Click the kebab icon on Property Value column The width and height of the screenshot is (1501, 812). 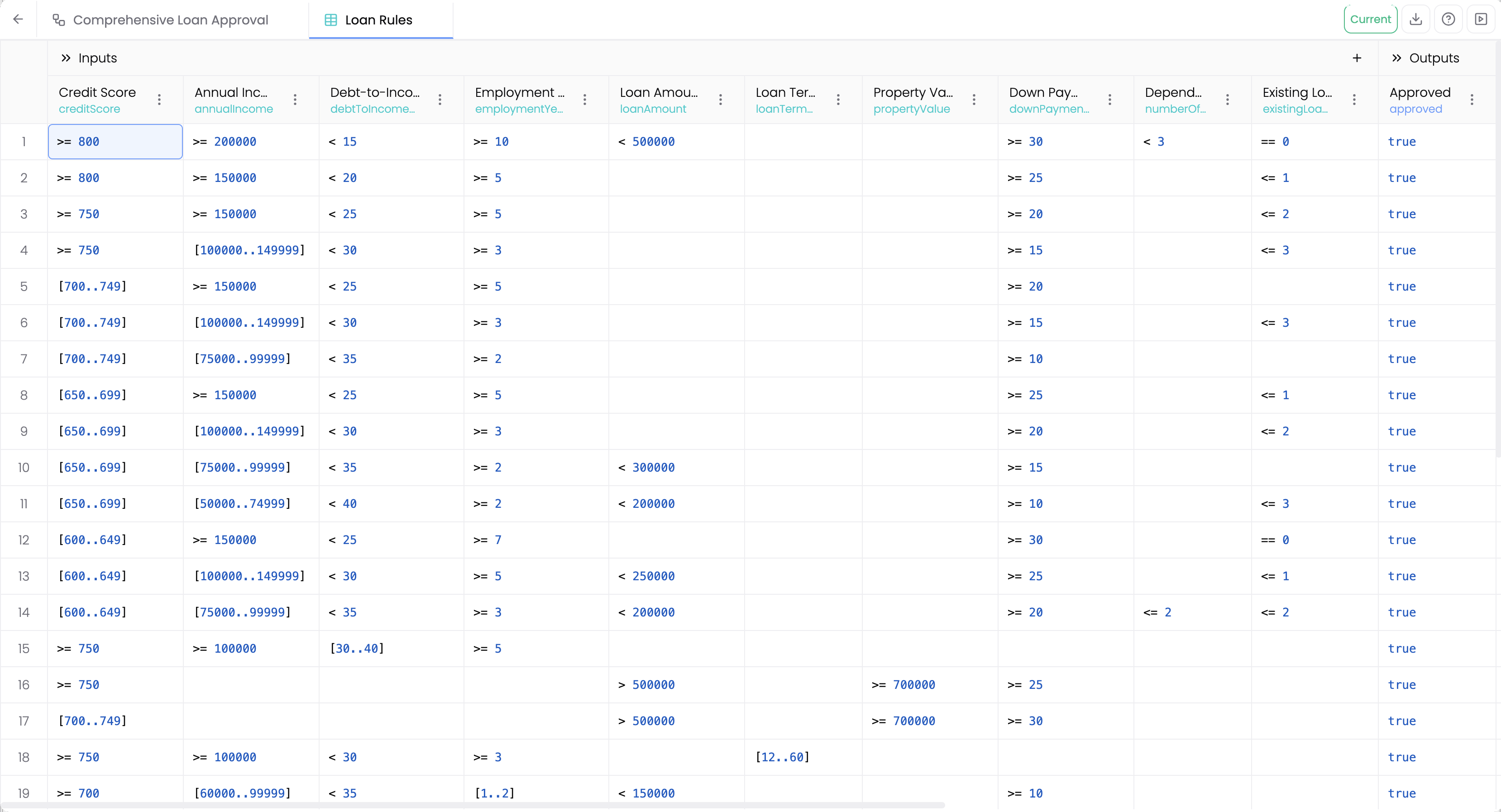pyautogui.click(x=974, y=100)
